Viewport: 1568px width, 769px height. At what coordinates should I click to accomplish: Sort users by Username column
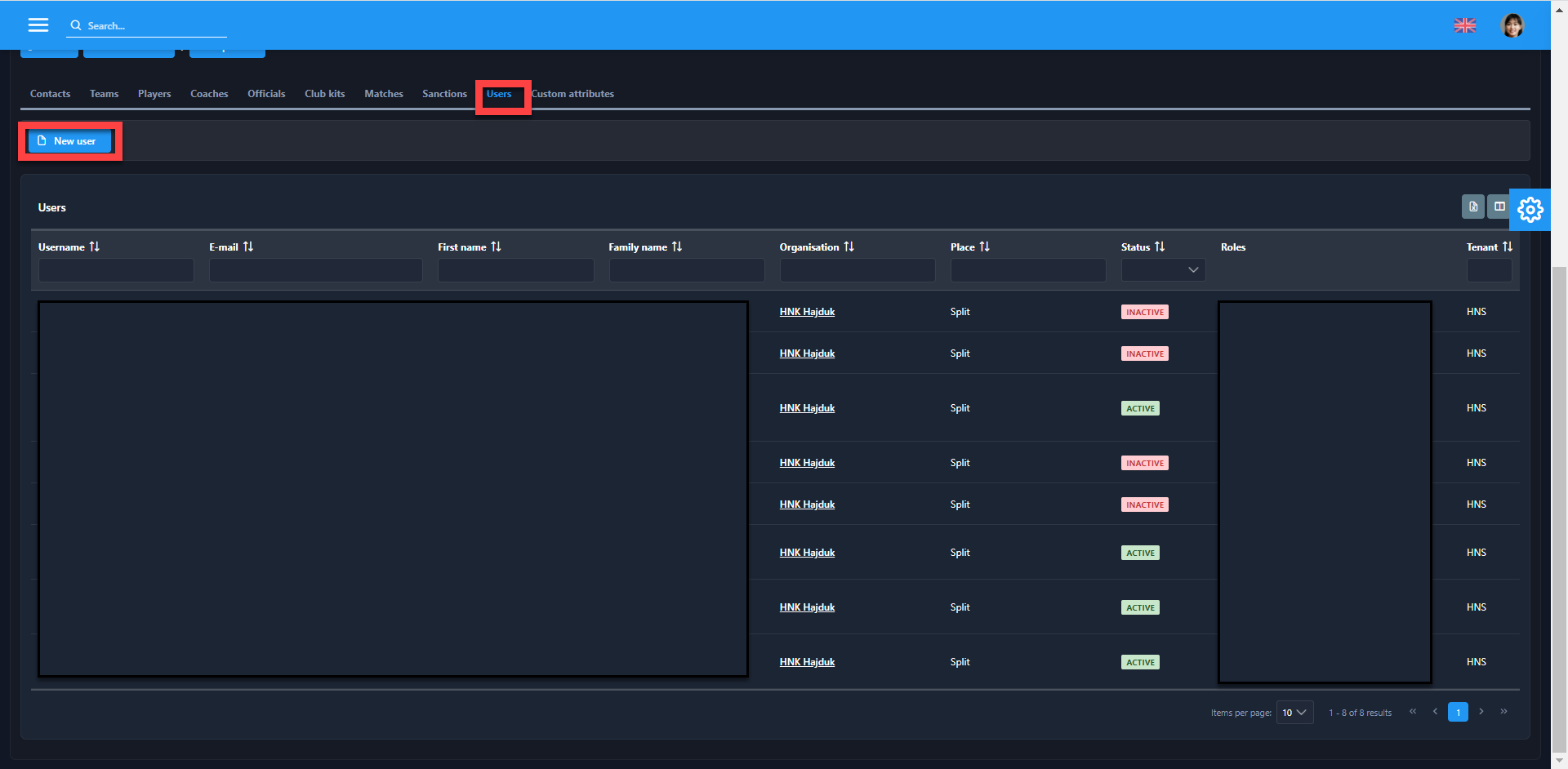coord(95,247)
